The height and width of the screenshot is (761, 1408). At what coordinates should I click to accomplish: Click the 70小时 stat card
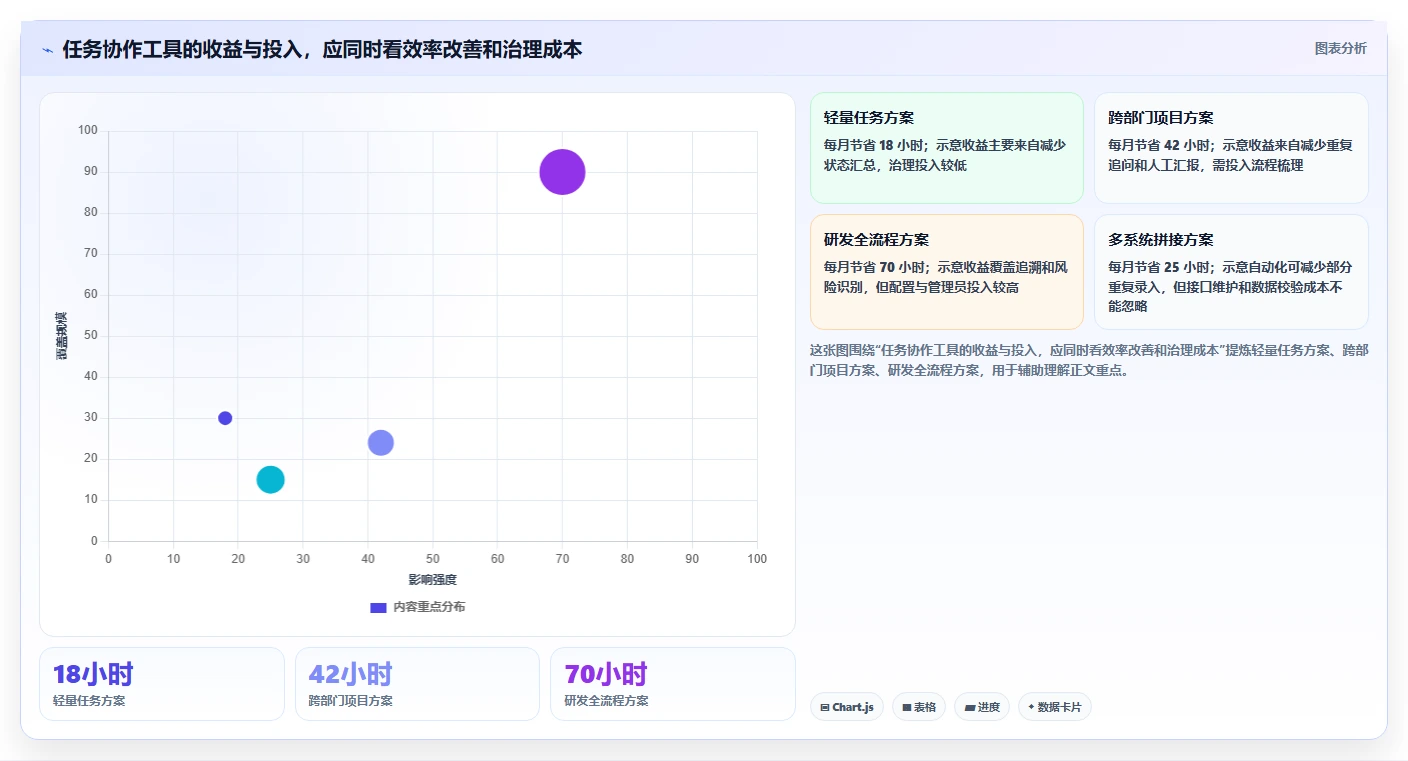point(673,684)
